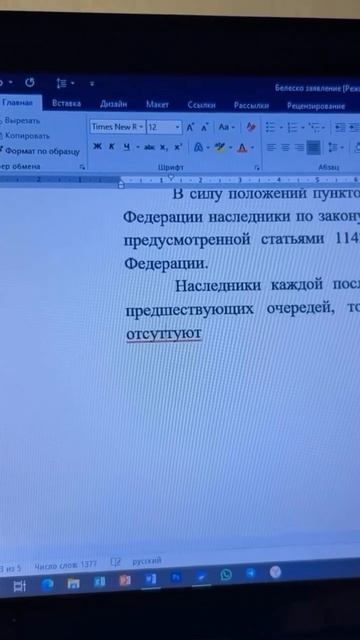360x640 pixels.
Task: Toggle strikethrough abc formatting
Action: point(149,147)
